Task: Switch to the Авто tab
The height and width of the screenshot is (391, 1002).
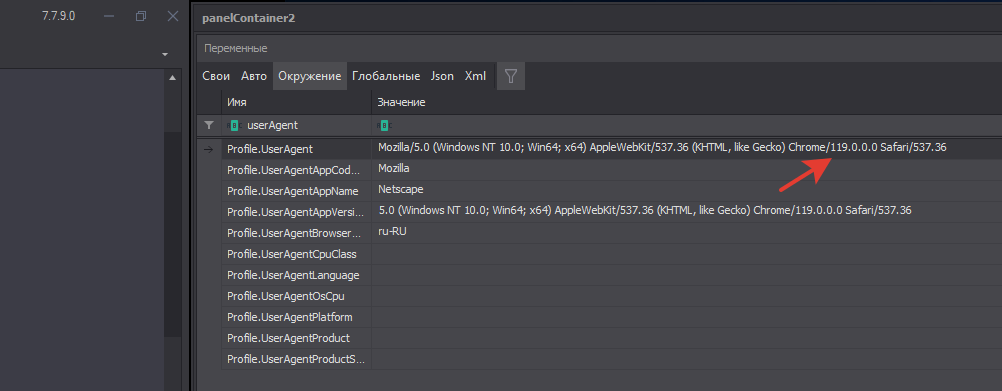Action: tap(254, 76)
